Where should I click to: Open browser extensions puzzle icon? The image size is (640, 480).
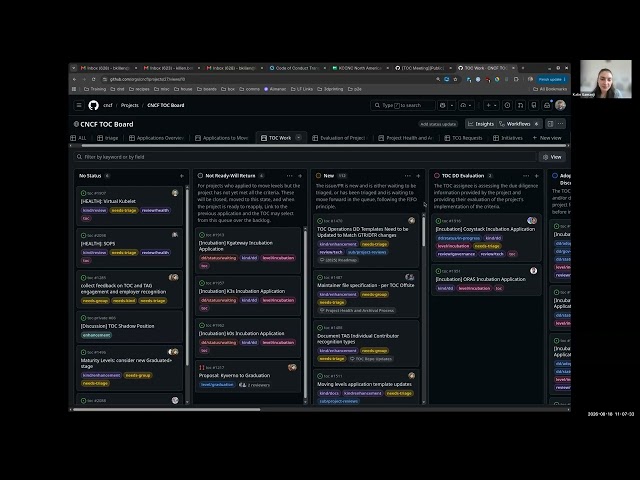[x=516, y=79]
